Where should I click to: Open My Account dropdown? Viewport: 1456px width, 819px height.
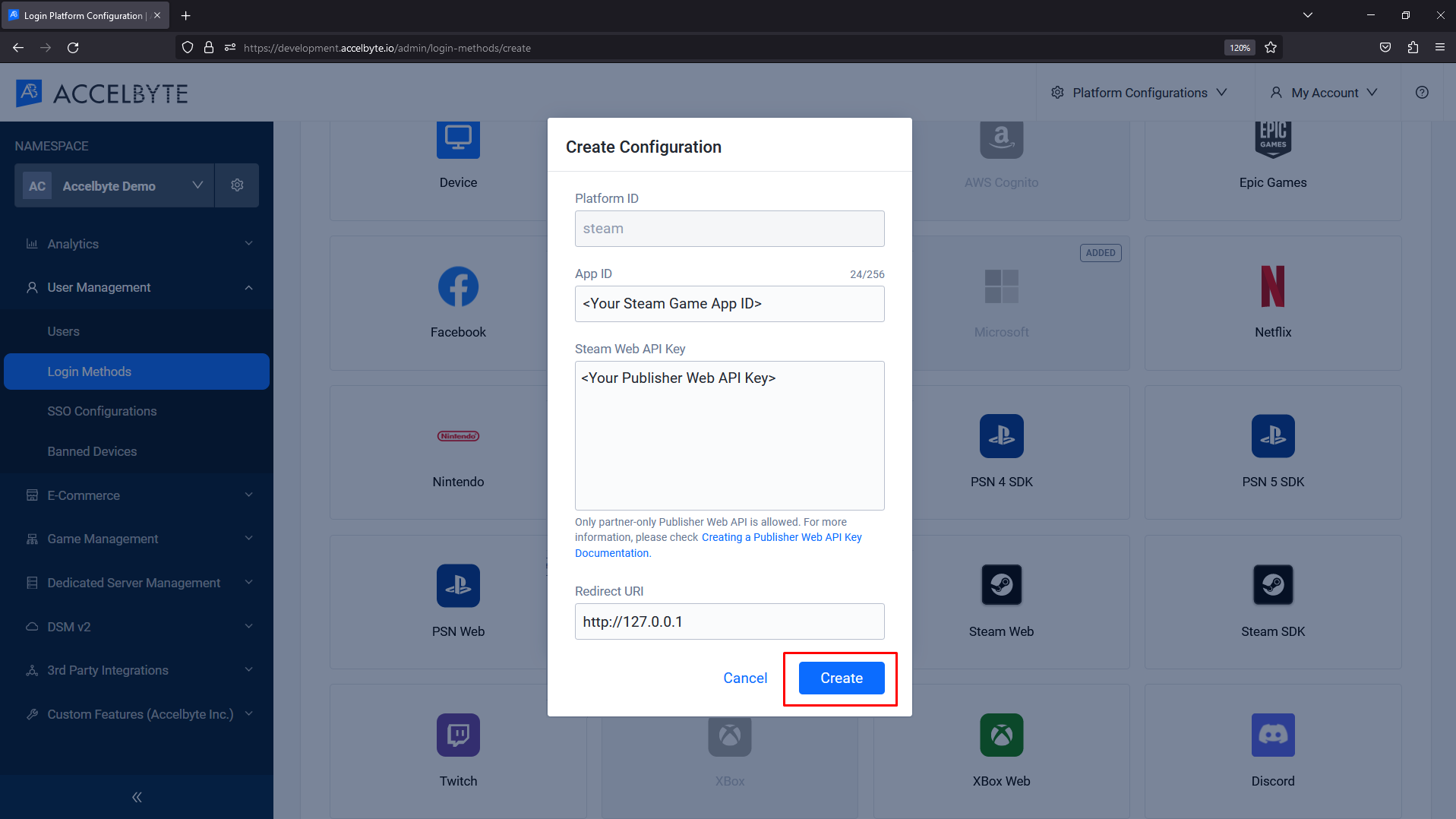click(x=1324, y=93)
